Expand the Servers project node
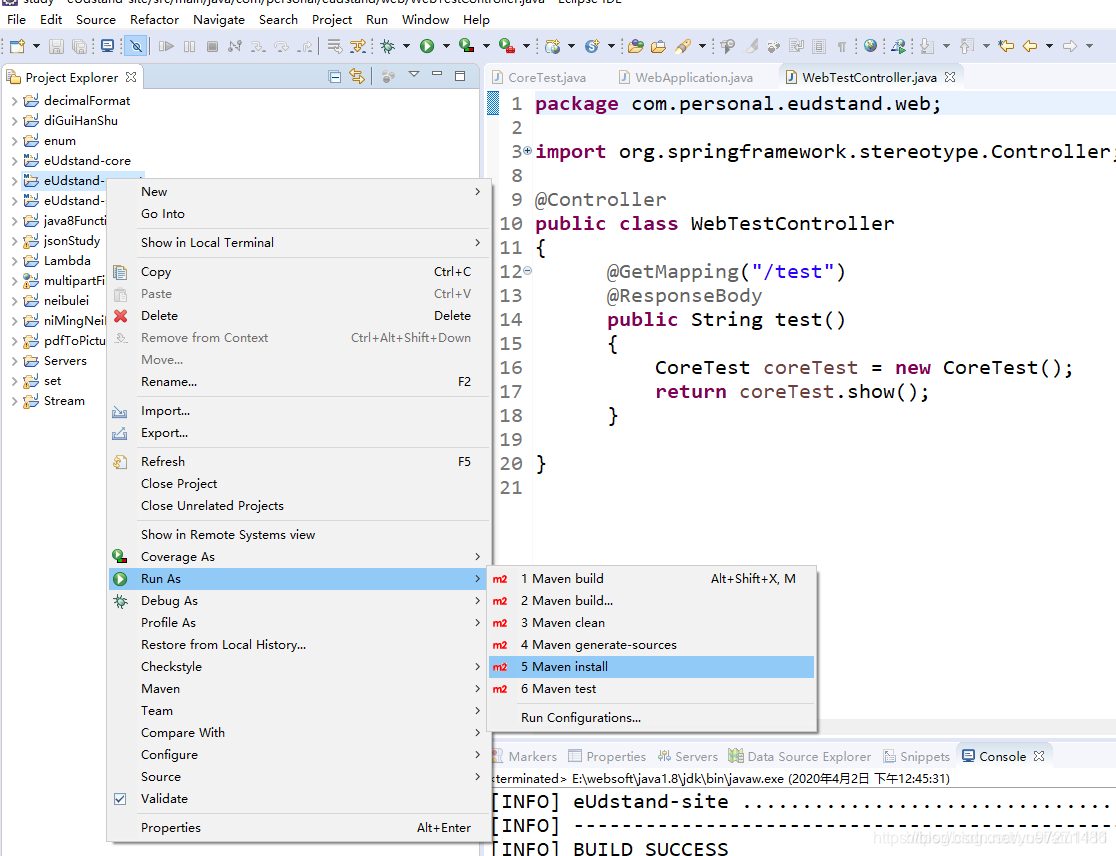1116x856 pixels. 14,361
